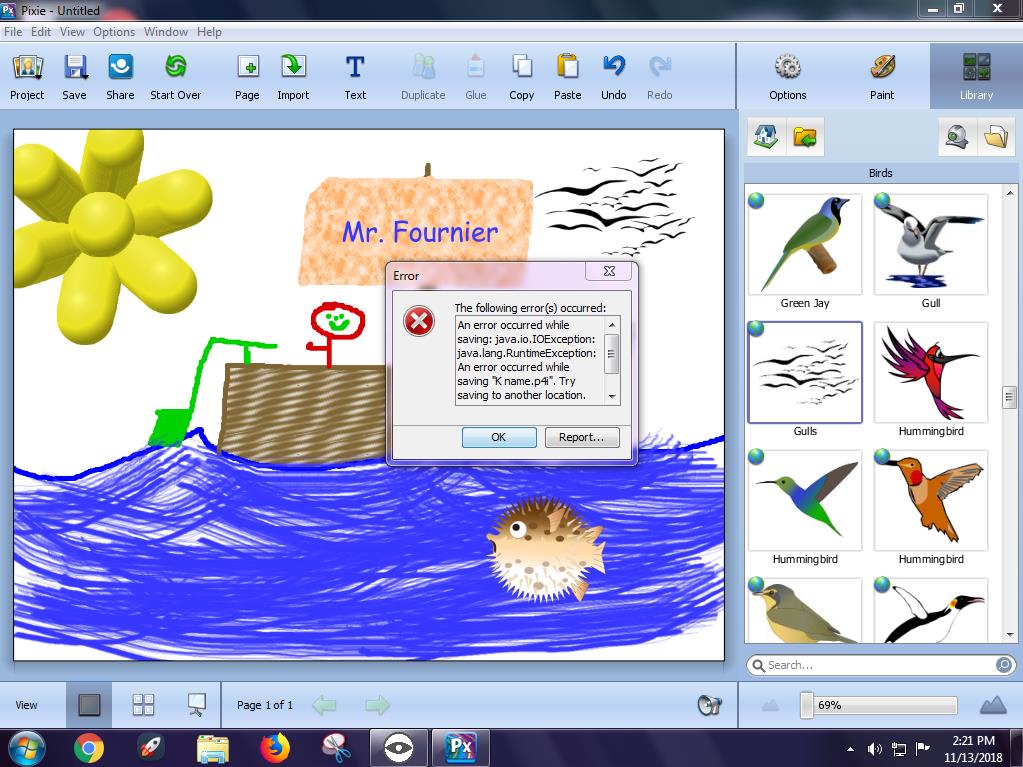
Task: Click the Undo arrow
Action: click(x=614, y=66)
